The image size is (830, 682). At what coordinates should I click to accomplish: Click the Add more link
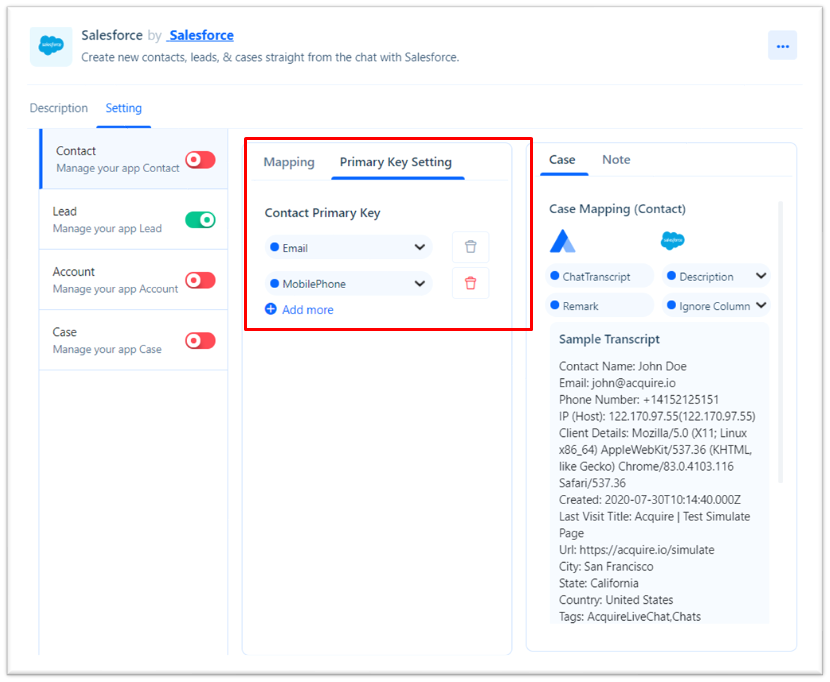[308, 310]
